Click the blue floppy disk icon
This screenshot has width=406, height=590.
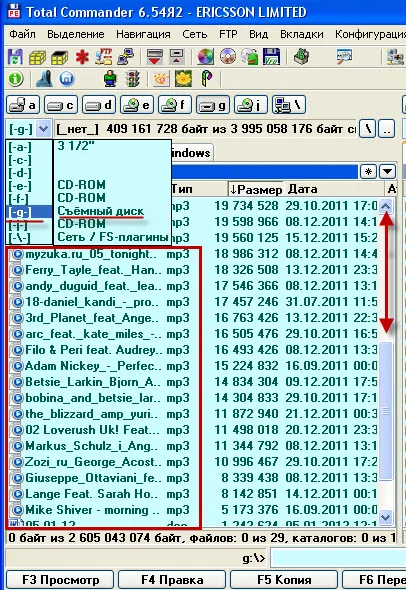point(271,57)
